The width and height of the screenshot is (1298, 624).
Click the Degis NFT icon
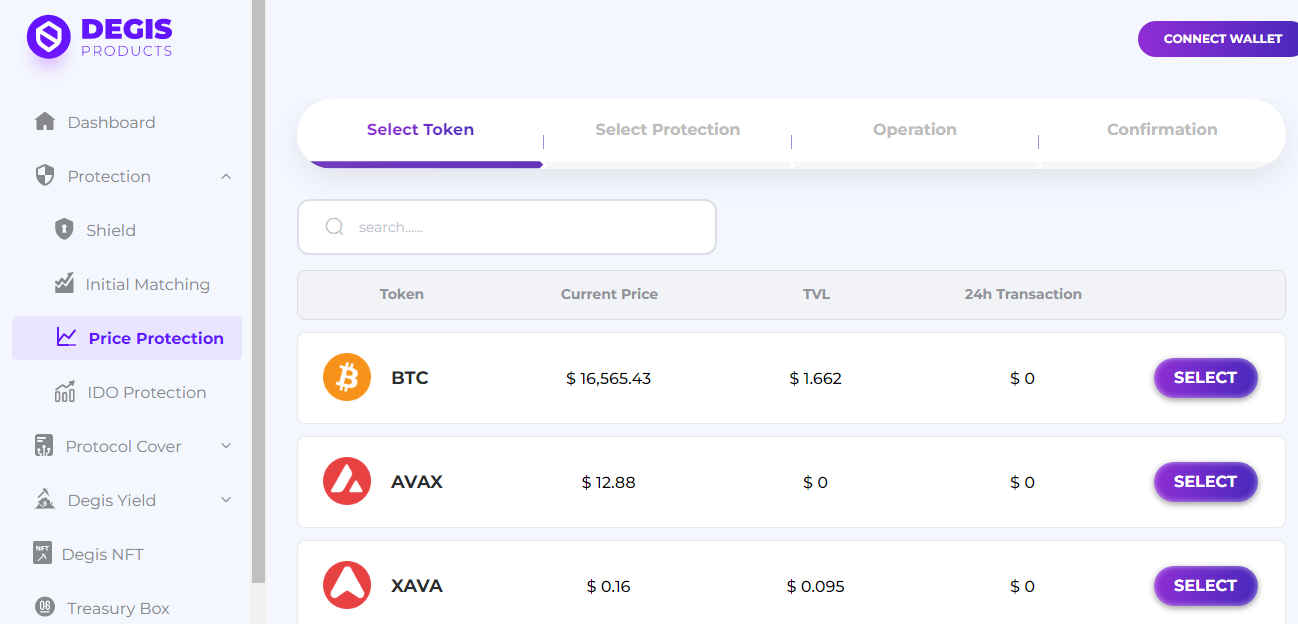coord(42,553)
